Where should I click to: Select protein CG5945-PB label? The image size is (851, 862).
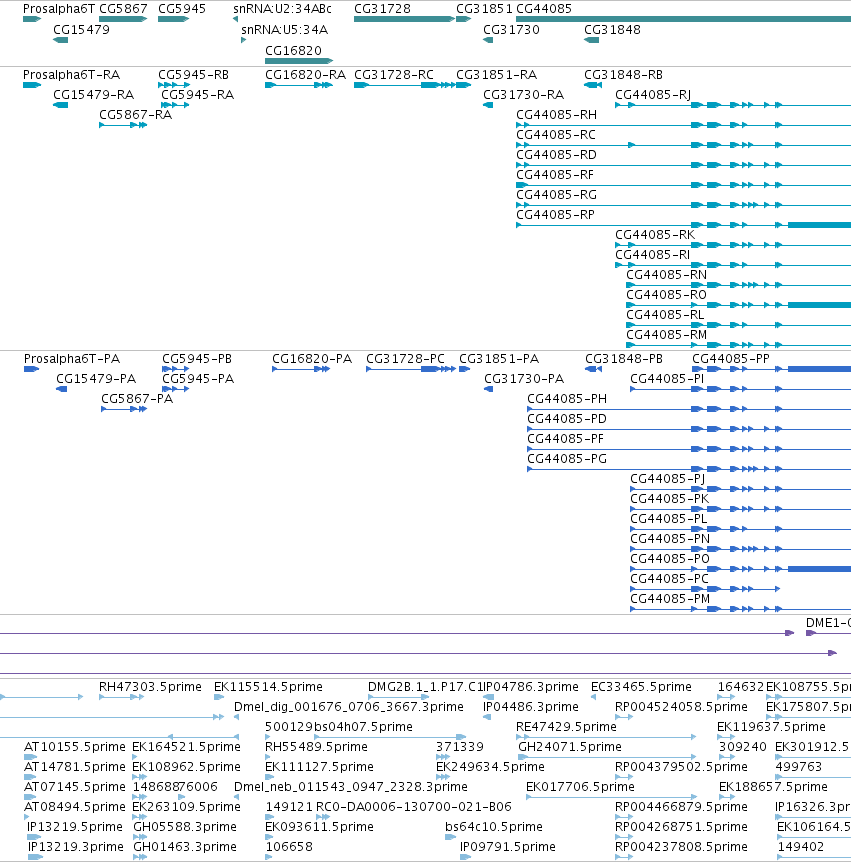(197, 359)
